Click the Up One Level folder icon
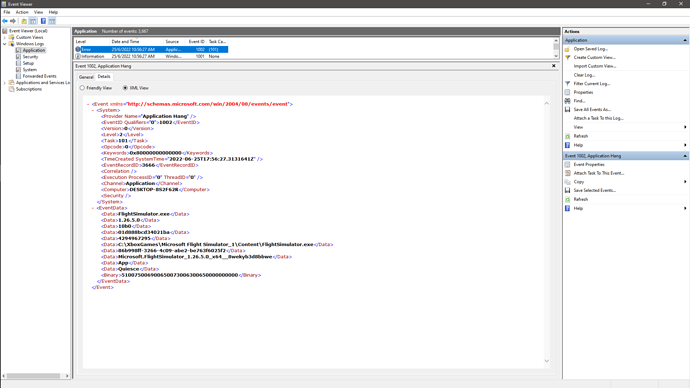Screen dimensions: 690x388 [24, 21]
